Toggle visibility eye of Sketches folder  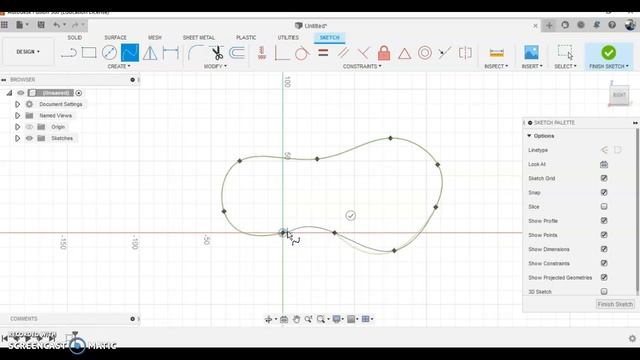click(x=29, y=138)
